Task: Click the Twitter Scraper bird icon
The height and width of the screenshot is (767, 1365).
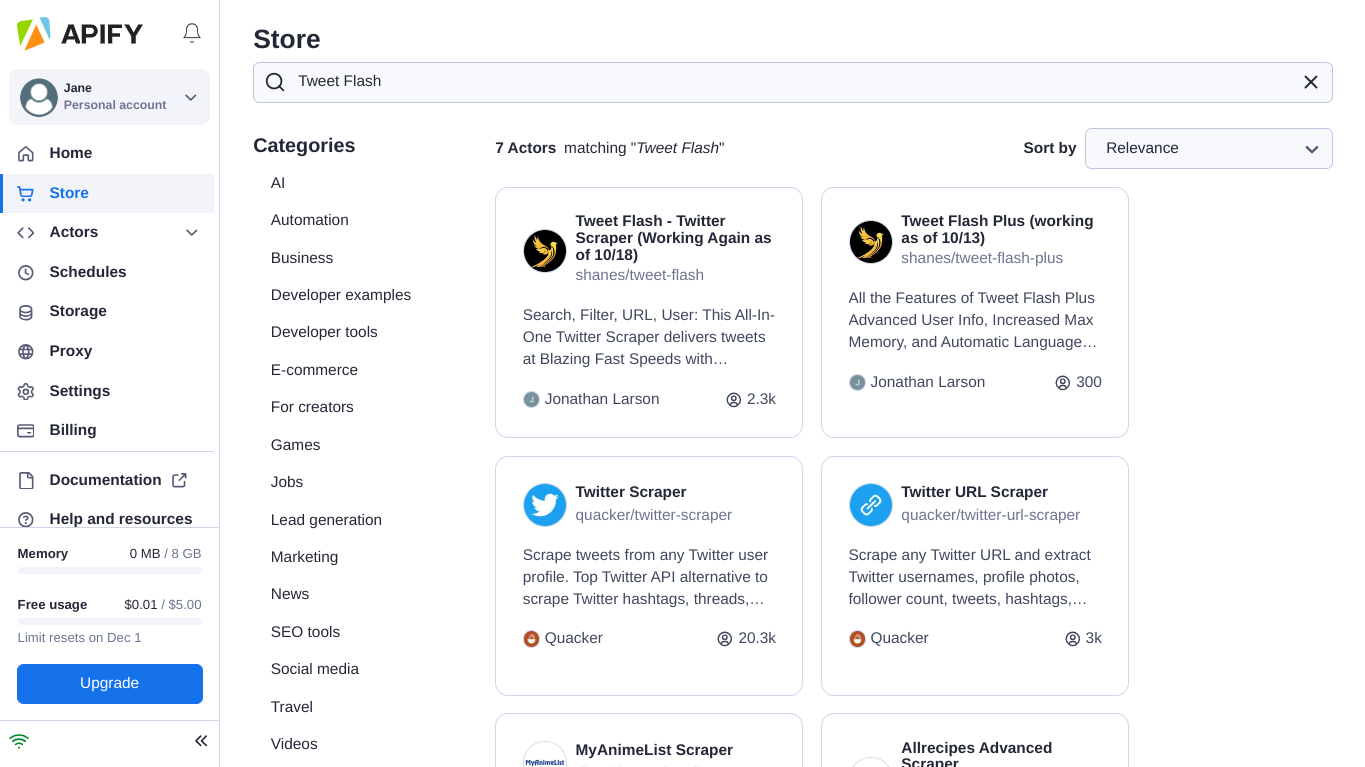Action: [x=545, y=505]
